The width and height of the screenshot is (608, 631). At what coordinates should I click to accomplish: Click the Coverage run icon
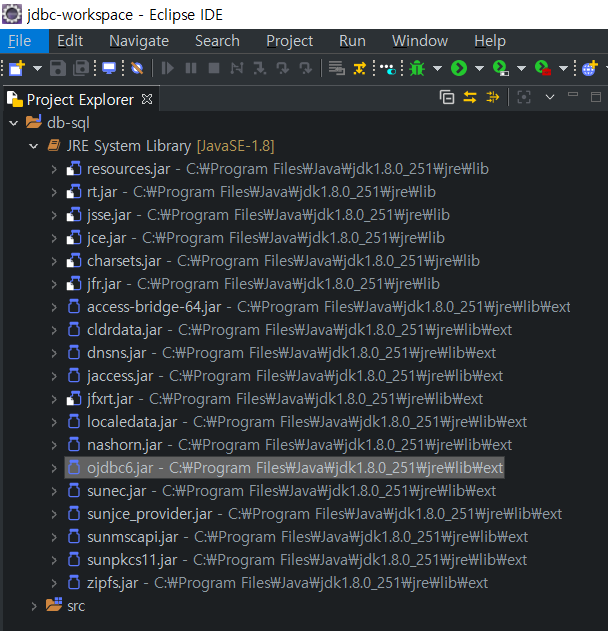pos(501,68)
